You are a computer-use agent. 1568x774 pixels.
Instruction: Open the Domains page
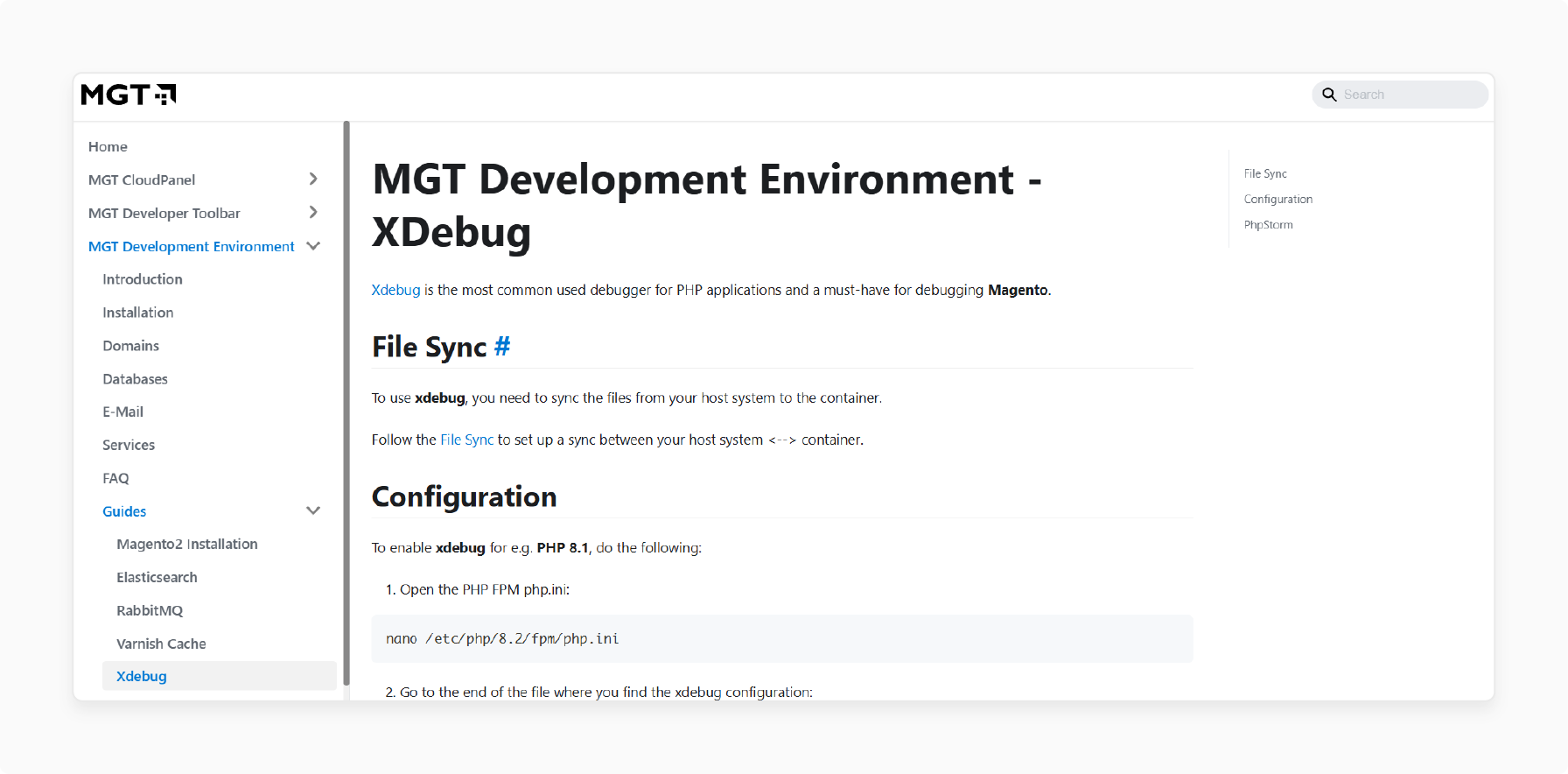tap(131, 346)
